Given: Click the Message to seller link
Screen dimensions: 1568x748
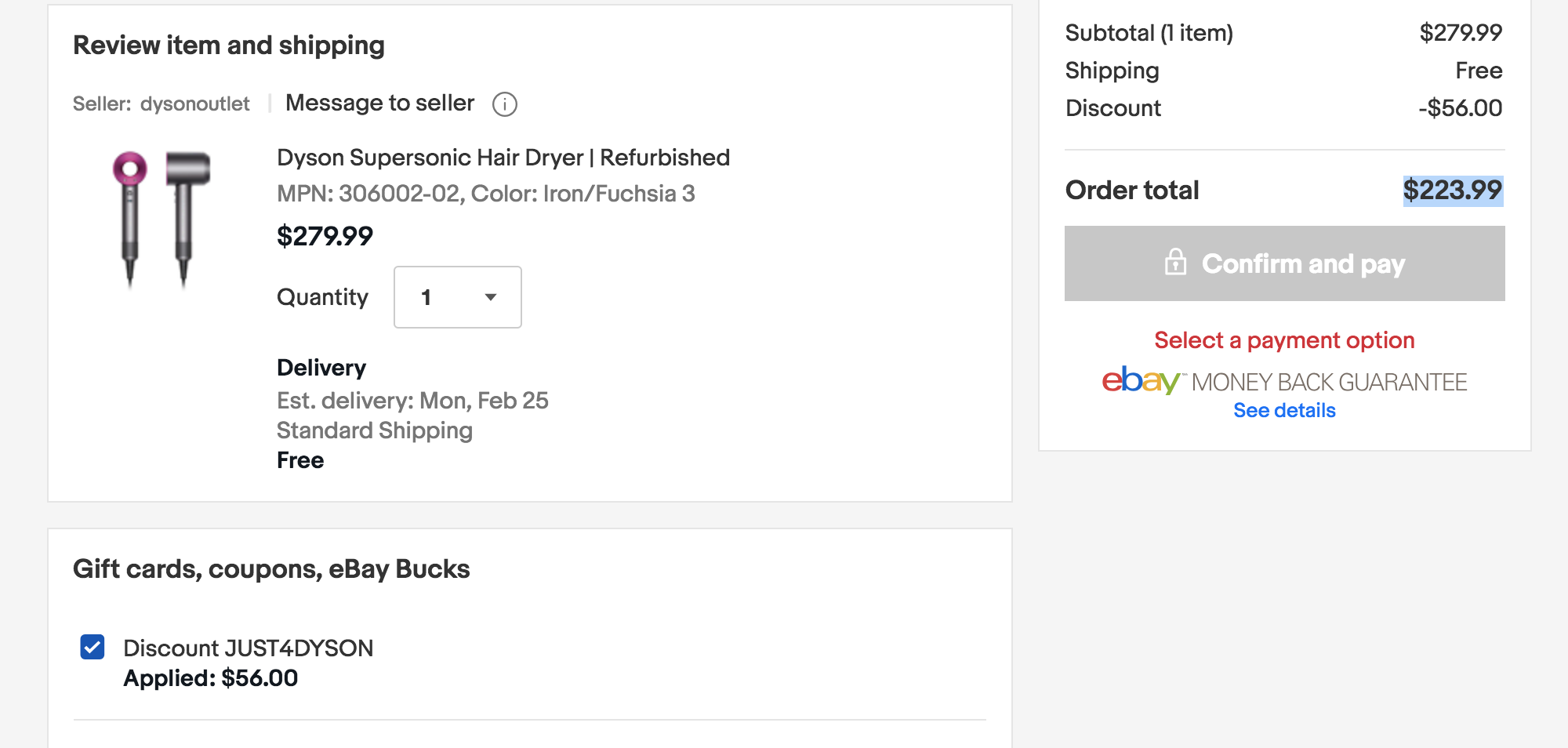Looking at the screenshot, I should click(x=379, y=103).
